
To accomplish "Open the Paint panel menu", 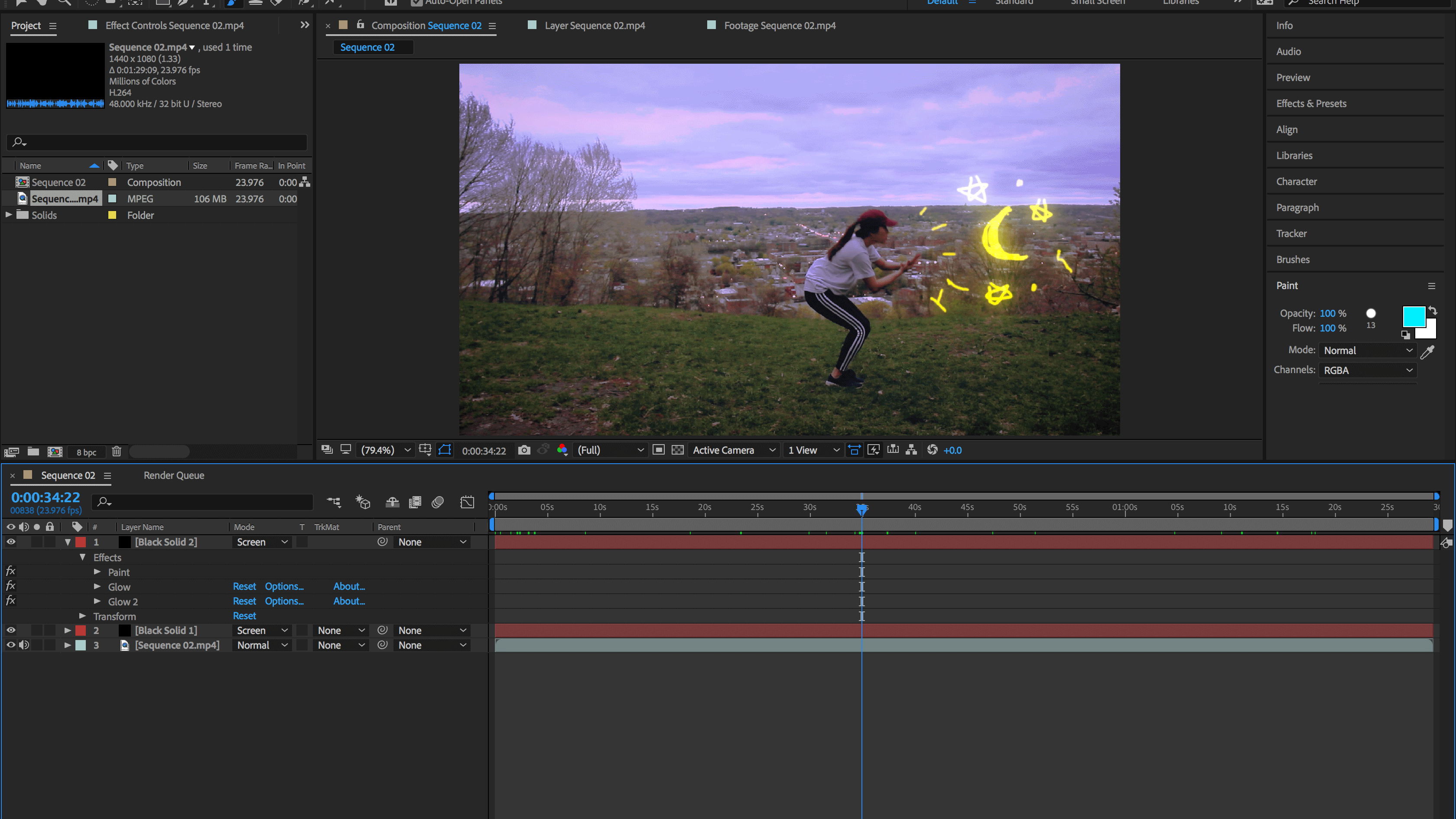I will [x=1432, y=286].
